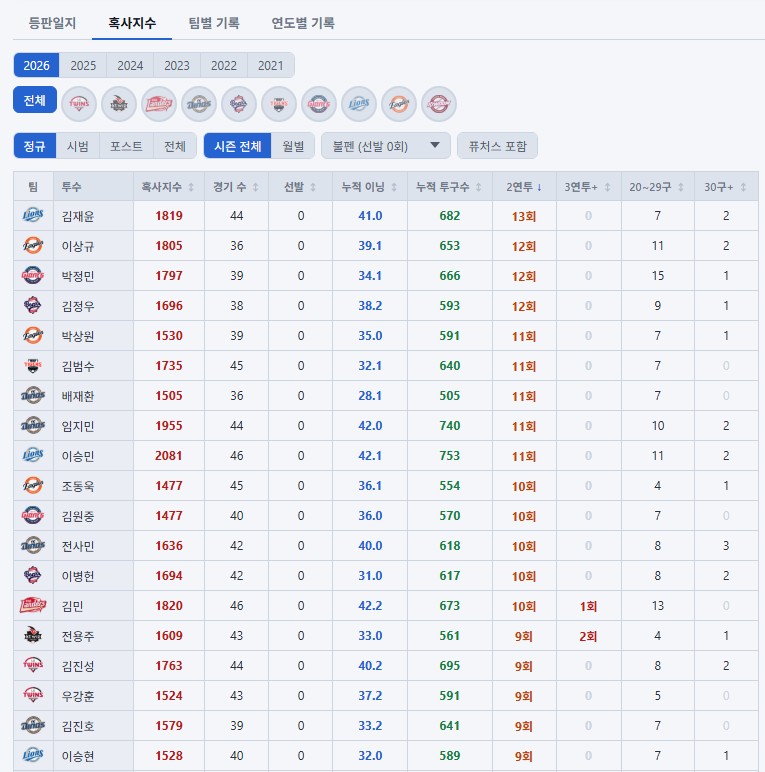The width and height of the screenshot is (765, 772).
Task: Sort by 20~29구 column arrows
Action: click(x=681, y=187)
